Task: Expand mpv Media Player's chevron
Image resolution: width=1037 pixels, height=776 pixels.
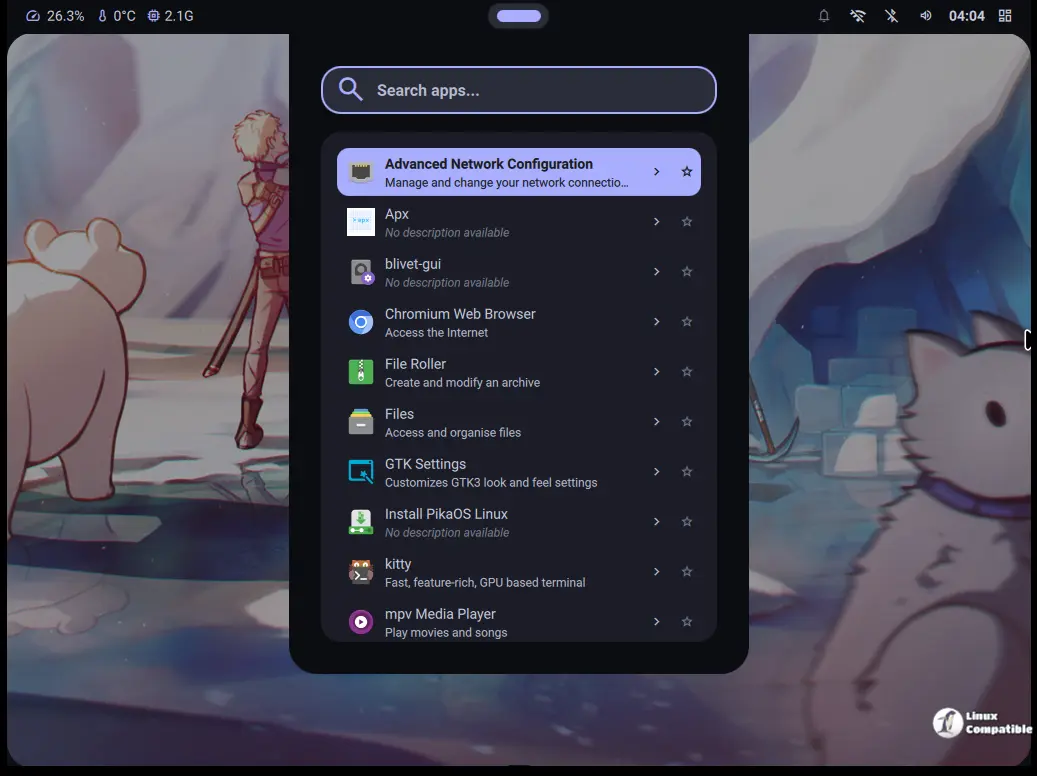Action: pos(657,621)
